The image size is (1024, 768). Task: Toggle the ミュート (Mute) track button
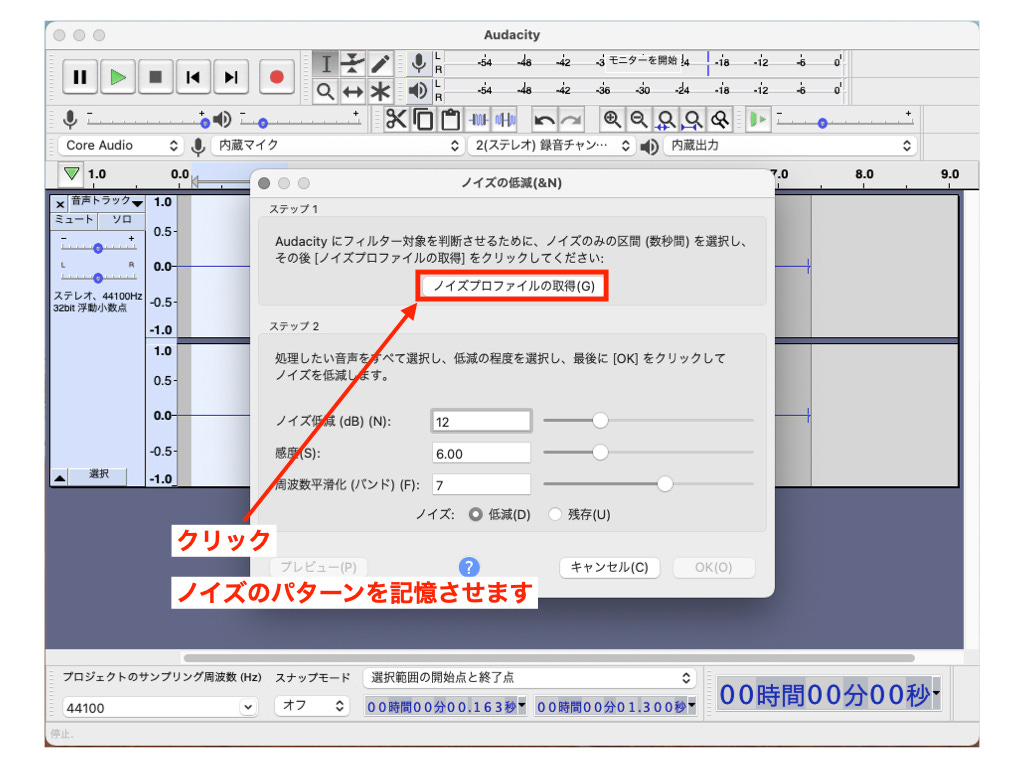74,219
